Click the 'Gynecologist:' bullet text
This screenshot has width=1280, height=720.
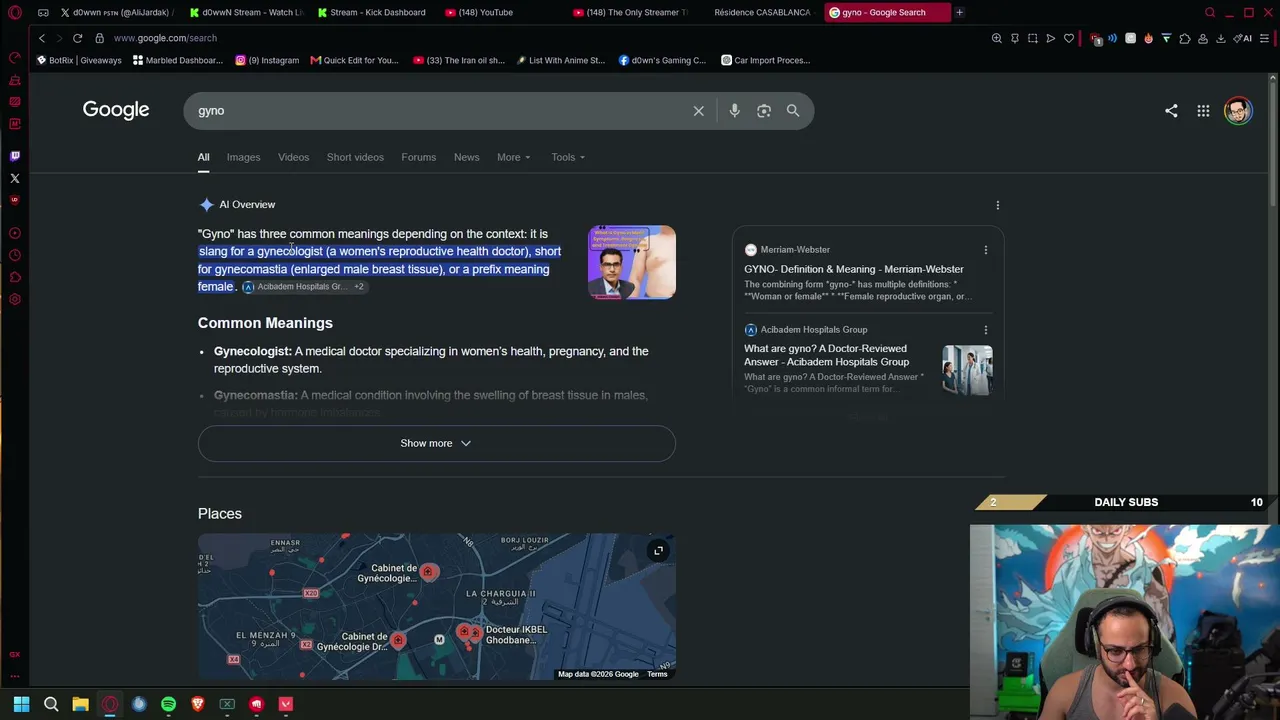coord(253,352)
